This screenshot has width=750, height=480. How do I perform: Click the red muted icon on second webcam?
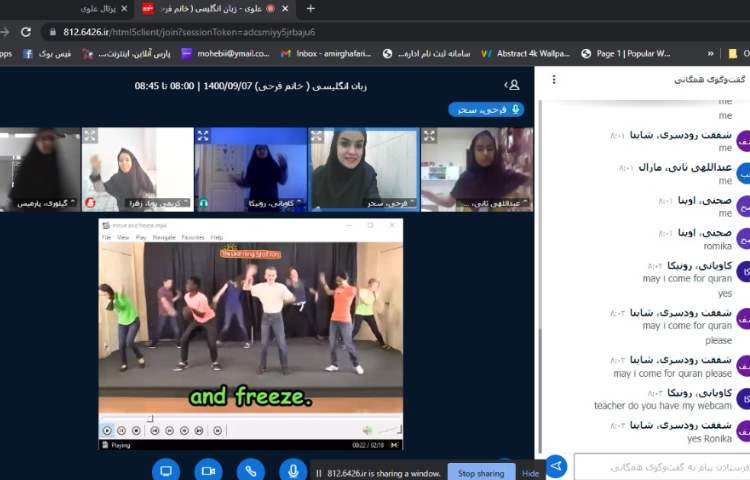(x=90, y=203)
